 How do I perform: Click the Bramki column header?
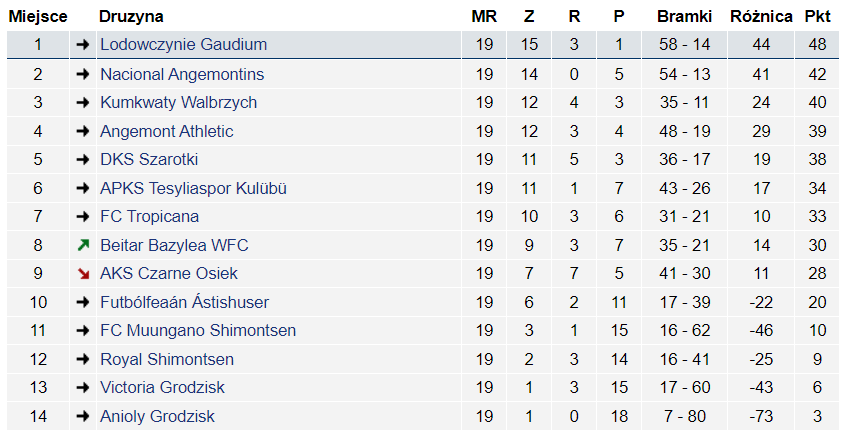tap(685, 17)
